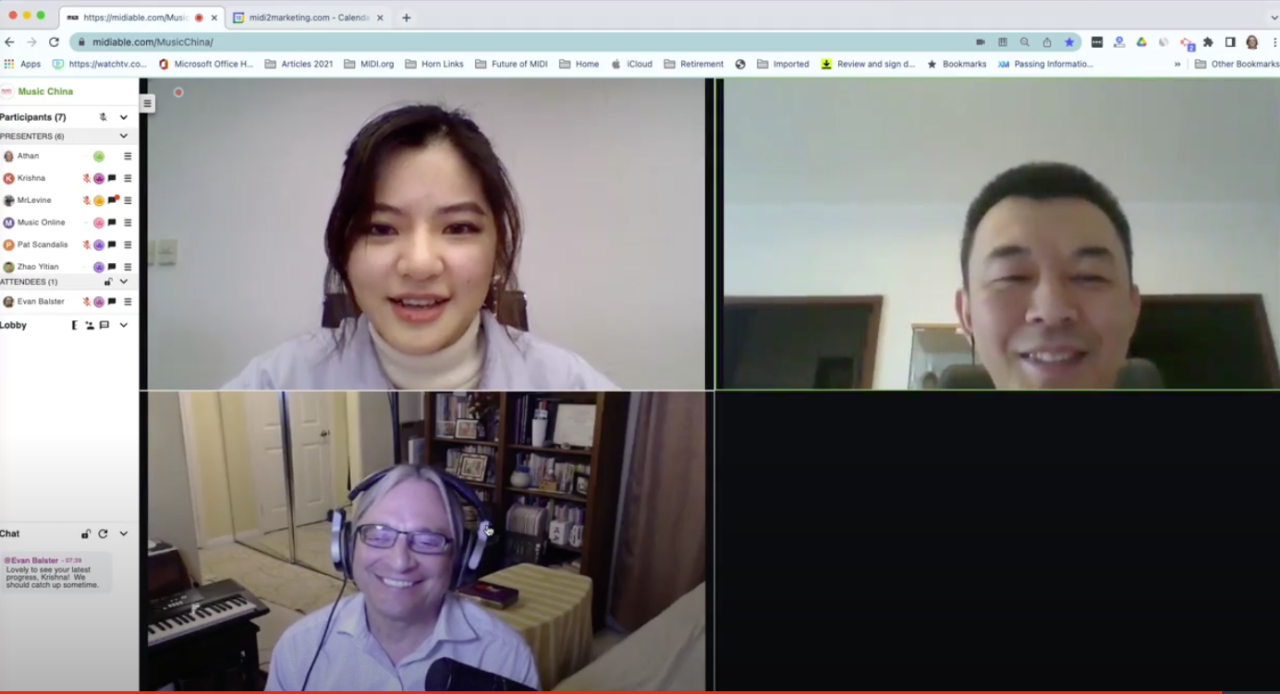Open the Future of MIDI bookmarks folder

pyautogui.click(x=511, y=64)
